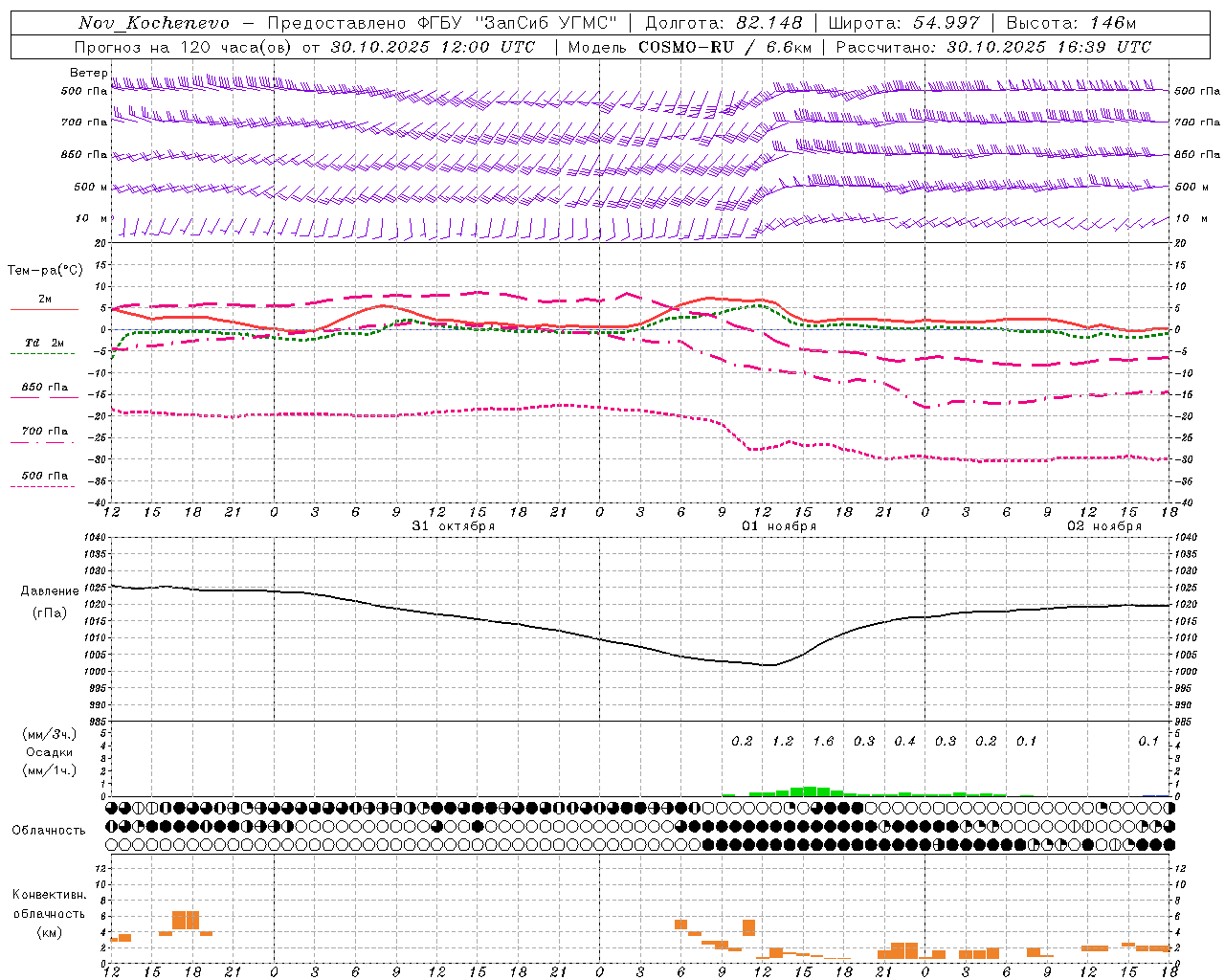This screenshot has height=980, width=1225.
Task: Click the 3-hour precipitation value 1.2
Action: [x=783, y=742]
